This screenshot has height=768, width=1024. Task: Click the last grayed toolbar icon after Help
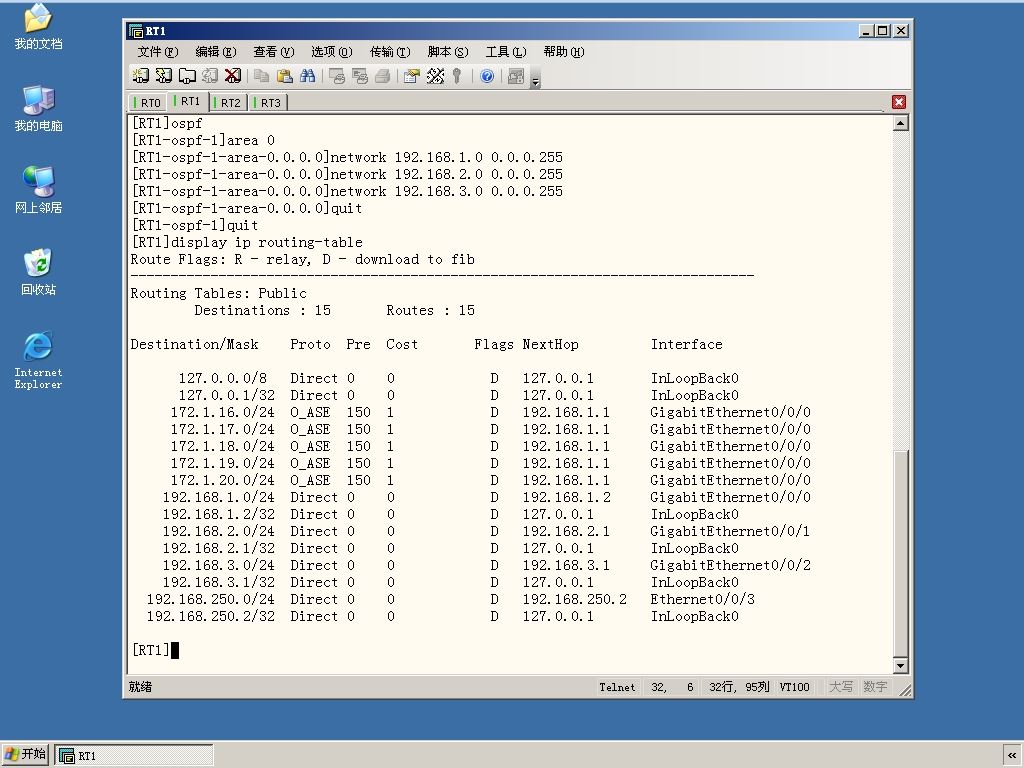[x=516, y=76]
